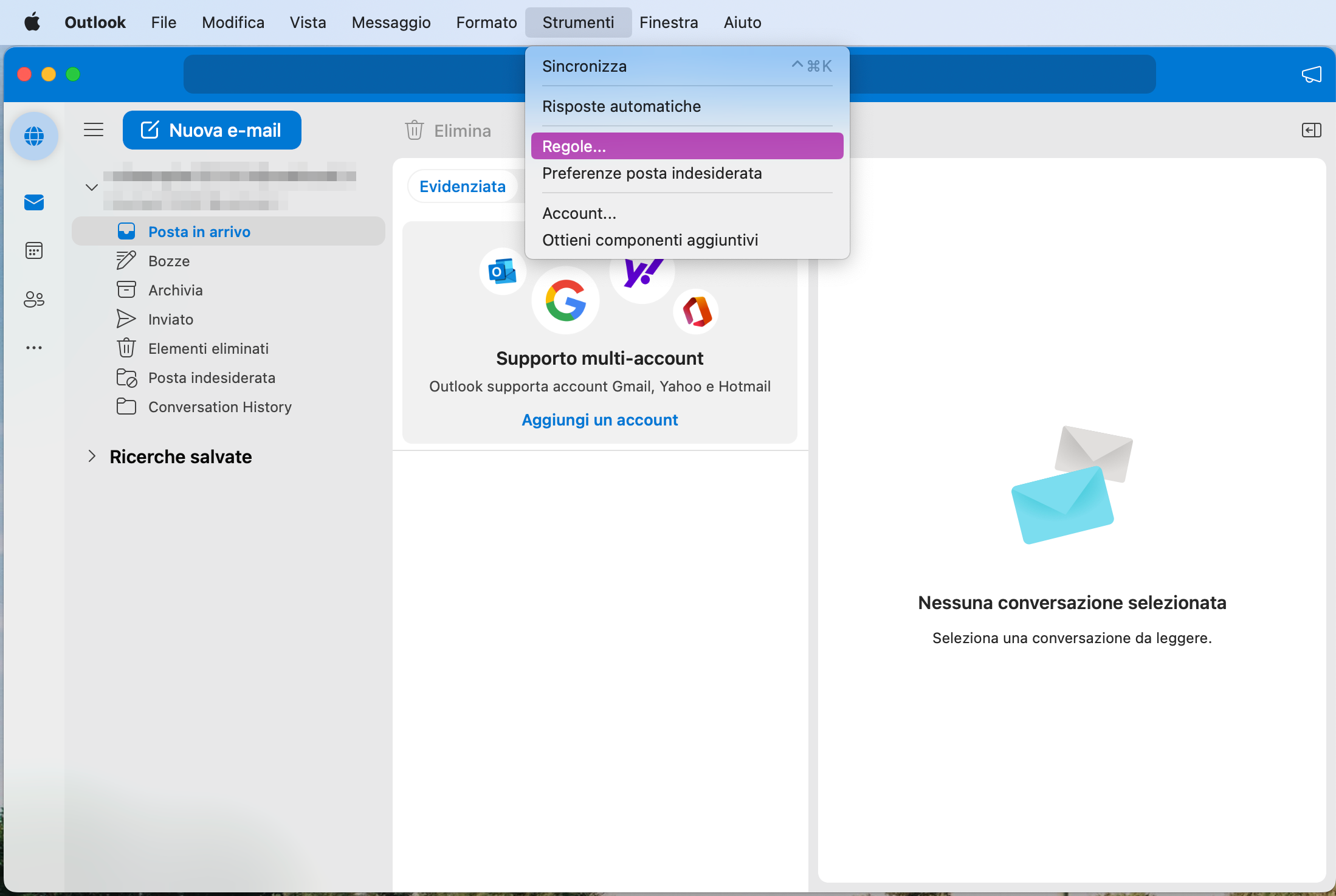The height and width of the screenshot is (896, 1336).
Task: Select Regole... from Strumenti menu
Action: (687, 146)
